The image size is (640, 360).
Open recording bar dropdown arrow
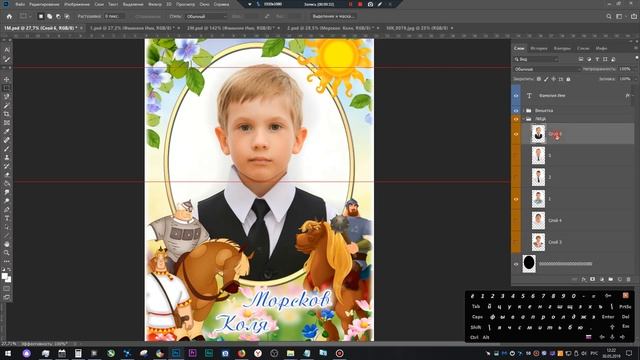(x=250, y=4)
